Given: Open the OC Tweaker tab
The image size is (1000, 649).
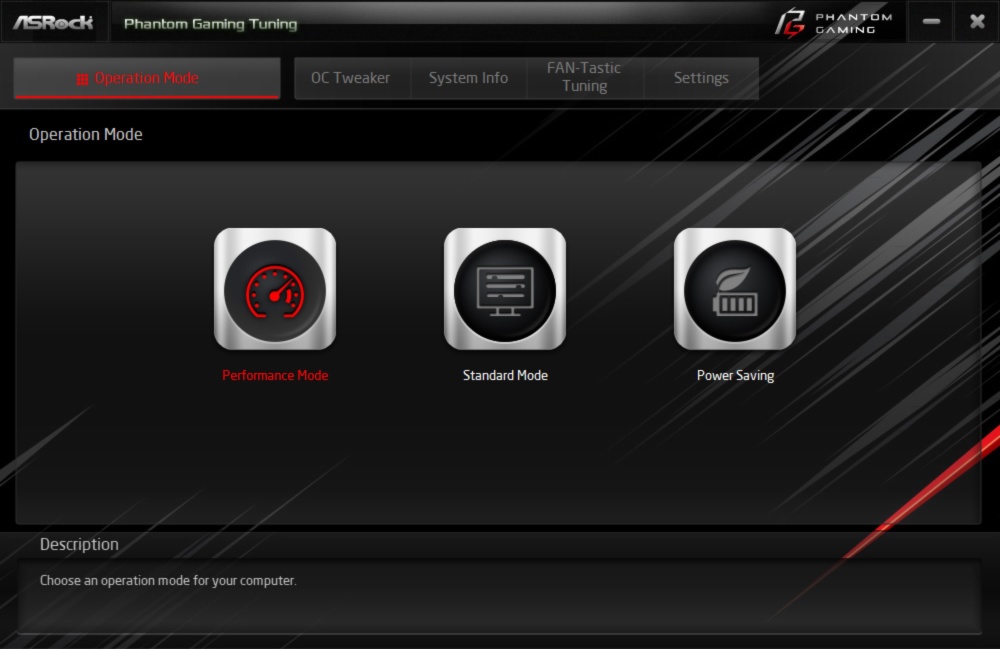Looking at the screenshot, I should [x=352, y=78].
